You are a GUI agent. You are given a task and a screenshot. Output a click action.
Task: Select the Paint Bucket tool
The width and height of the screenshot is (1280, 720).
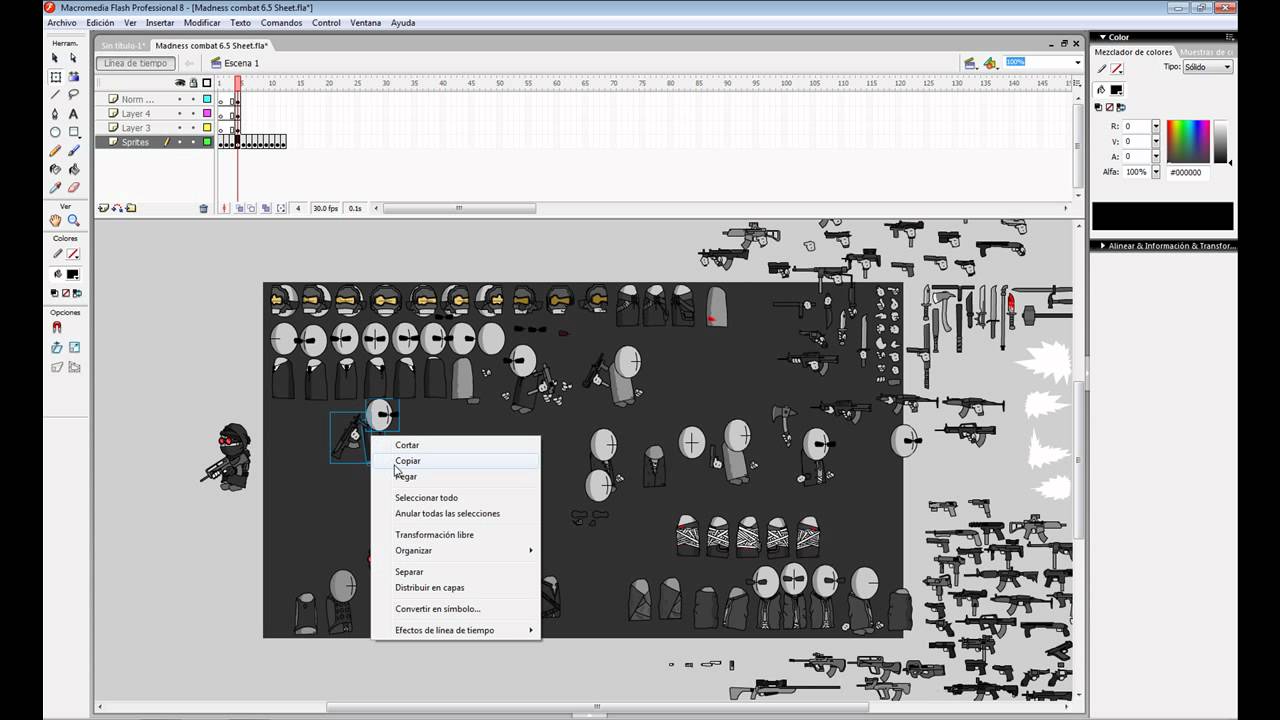click(x=73, y=169)
